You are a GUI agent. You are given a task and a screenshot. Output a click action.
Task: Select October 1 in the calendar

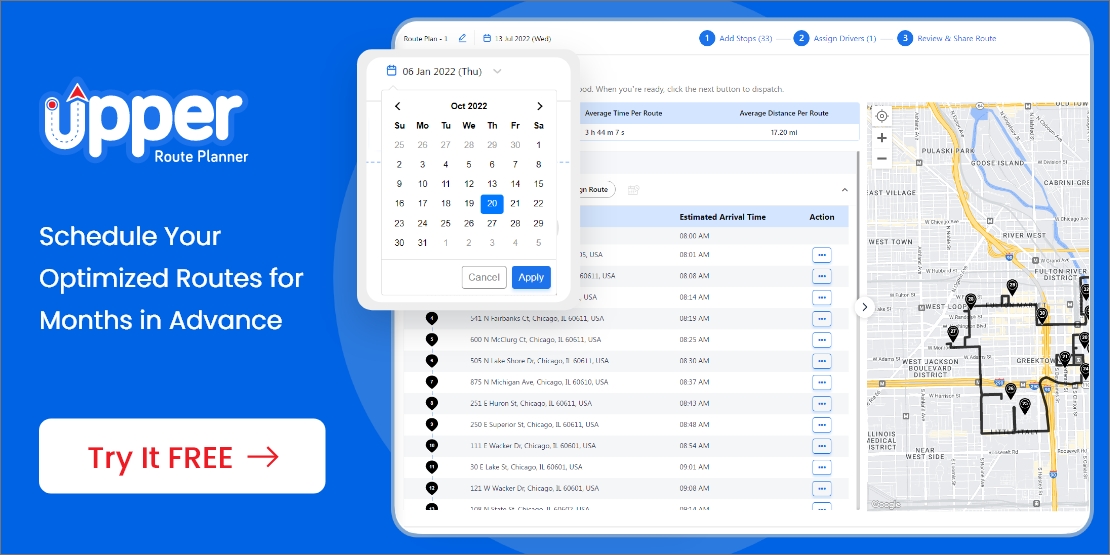coord(539,145)
